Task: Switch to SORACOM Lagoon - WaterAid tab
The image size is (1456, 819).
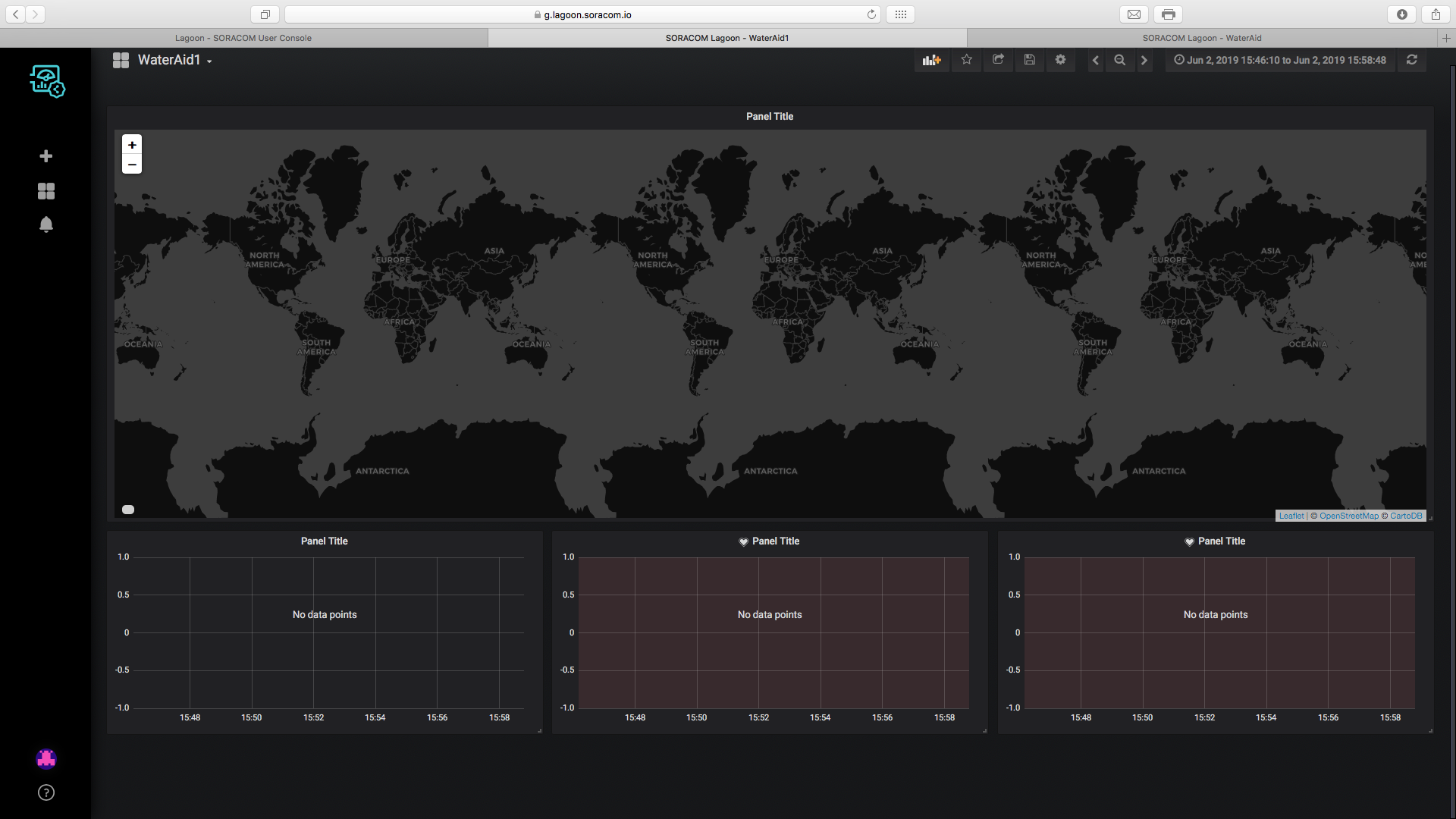Action: (x=1201, y=38)
